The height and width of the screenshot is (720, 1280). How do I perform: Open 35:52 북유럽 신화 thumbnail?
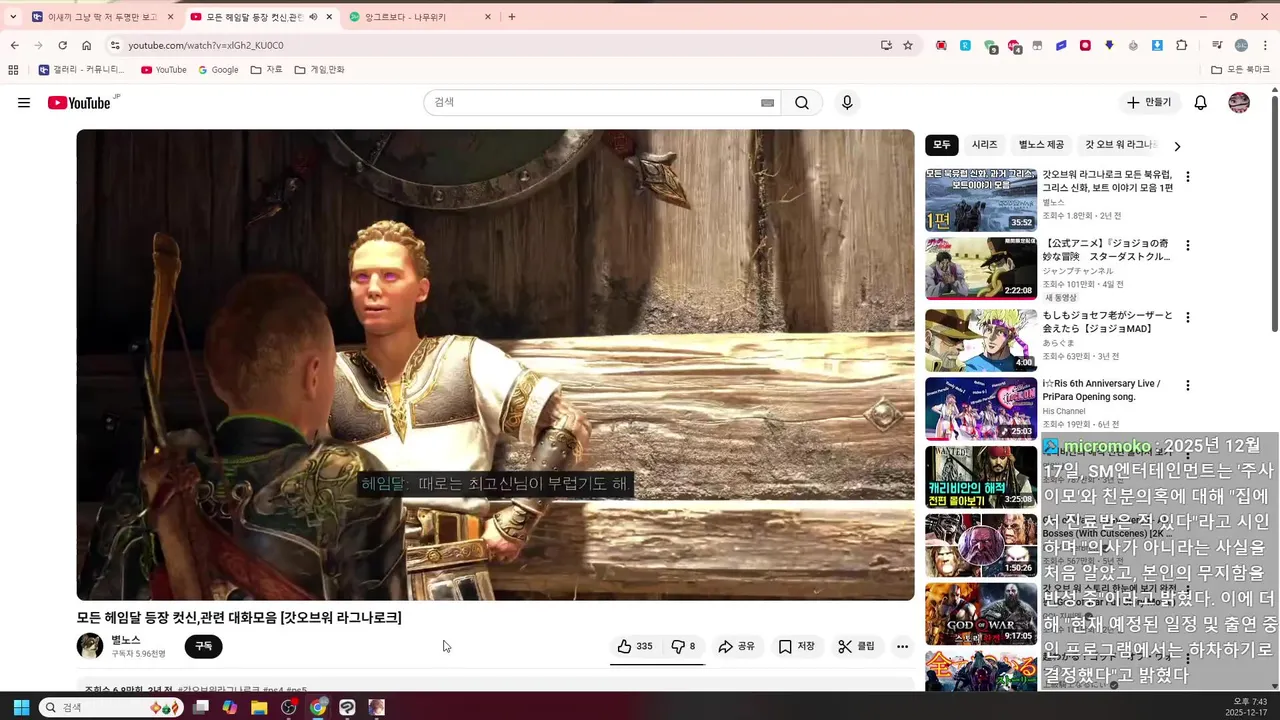(981, 200)
